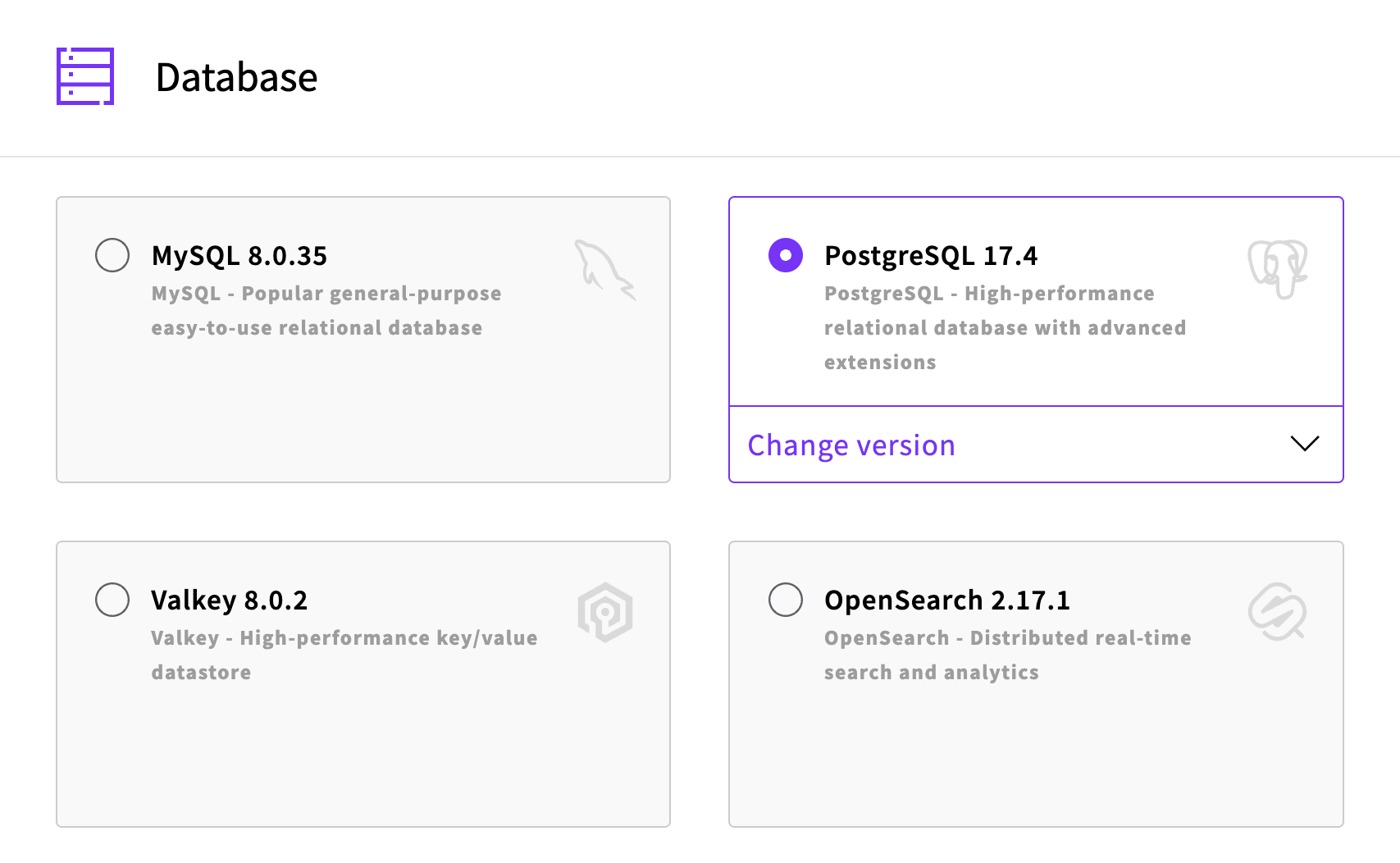The image size is (1400, 863).
Task: Choose the Valkey 8.0.2 radio button
Action: [112, 600]
